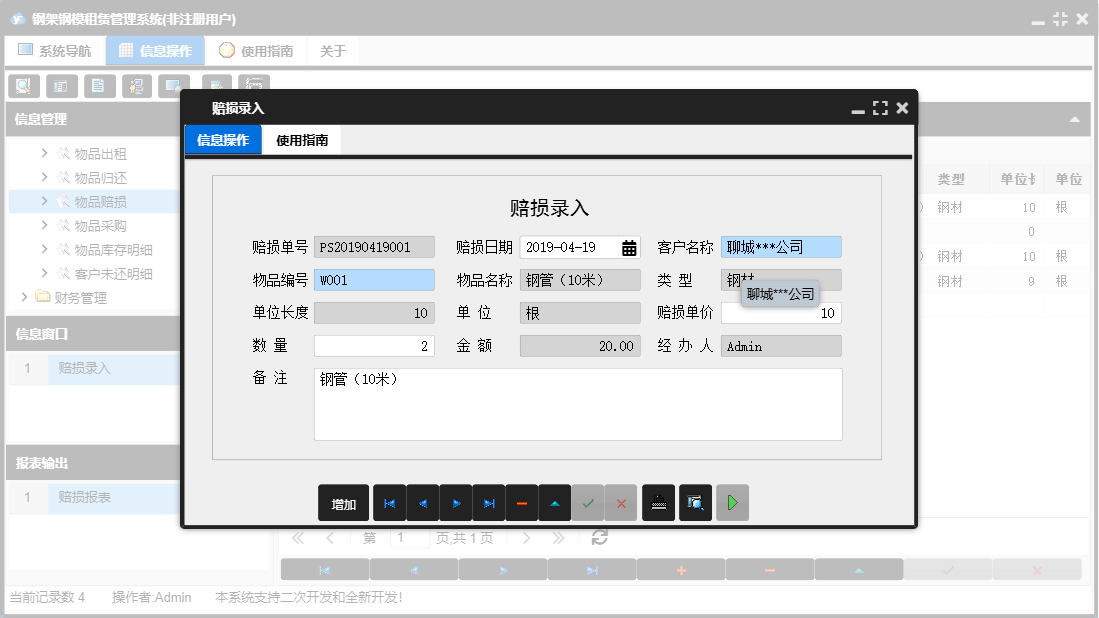The width and height of the screenshot is (1099, 618).
Task: Click the green run arrow icon
Action: click(731, 503)
